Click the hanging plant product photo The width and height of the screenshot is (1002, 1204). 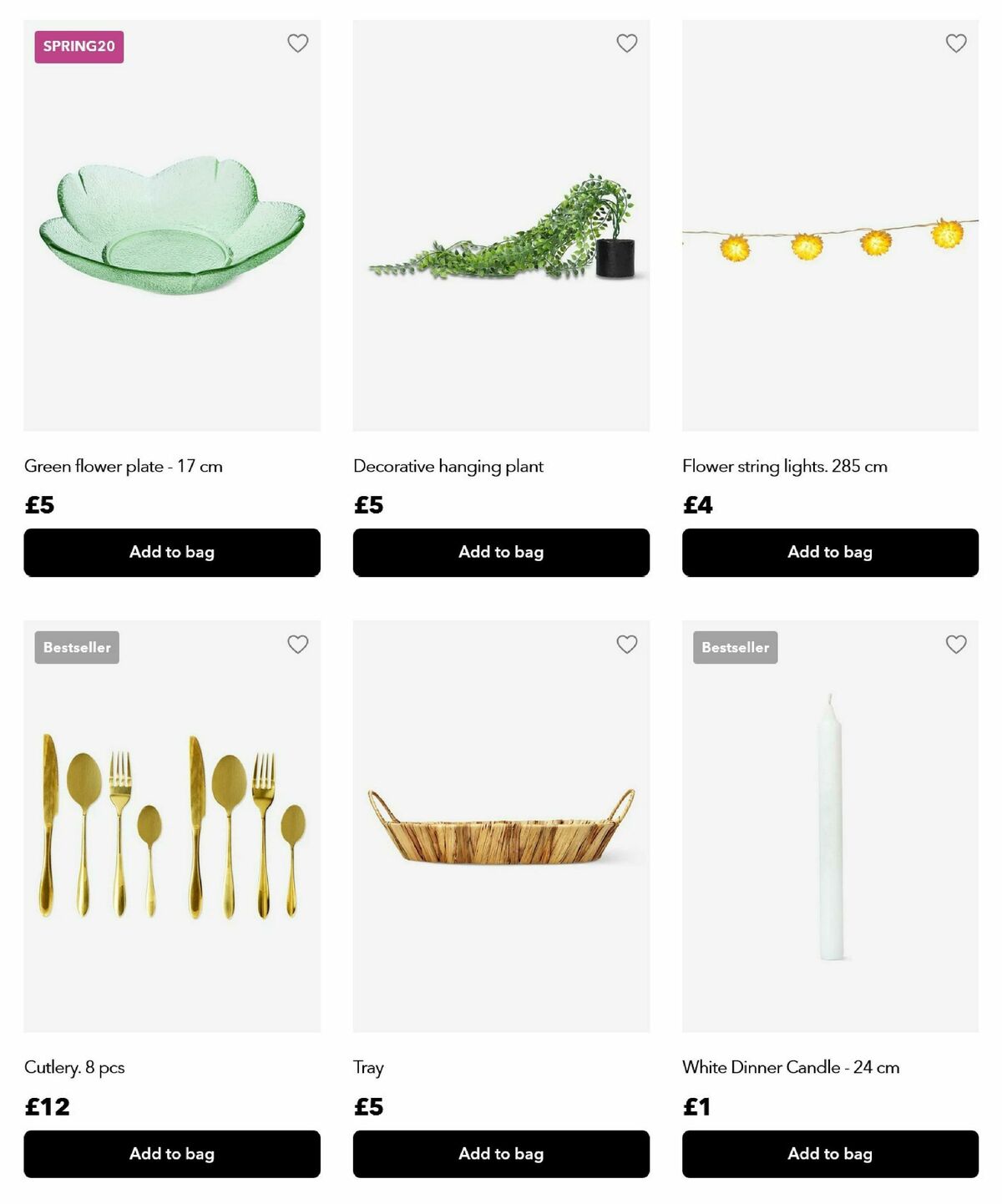coord(501,234)
